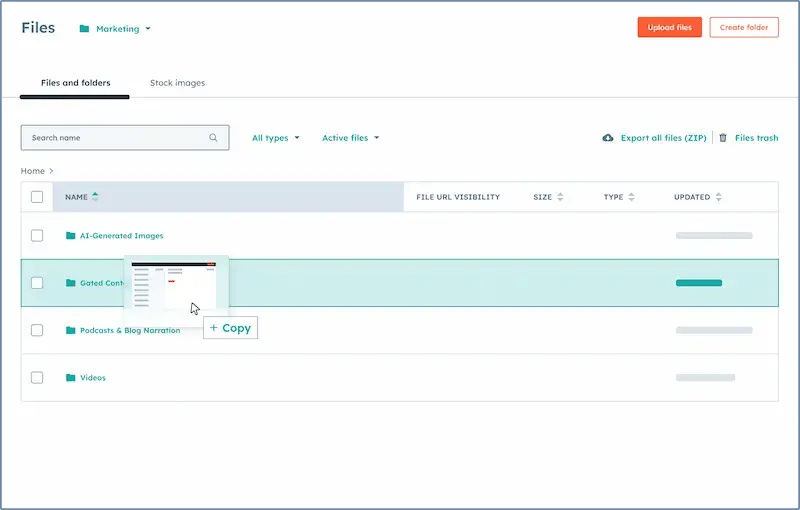Sort by type using Type sort arrows

pos(632,197)
